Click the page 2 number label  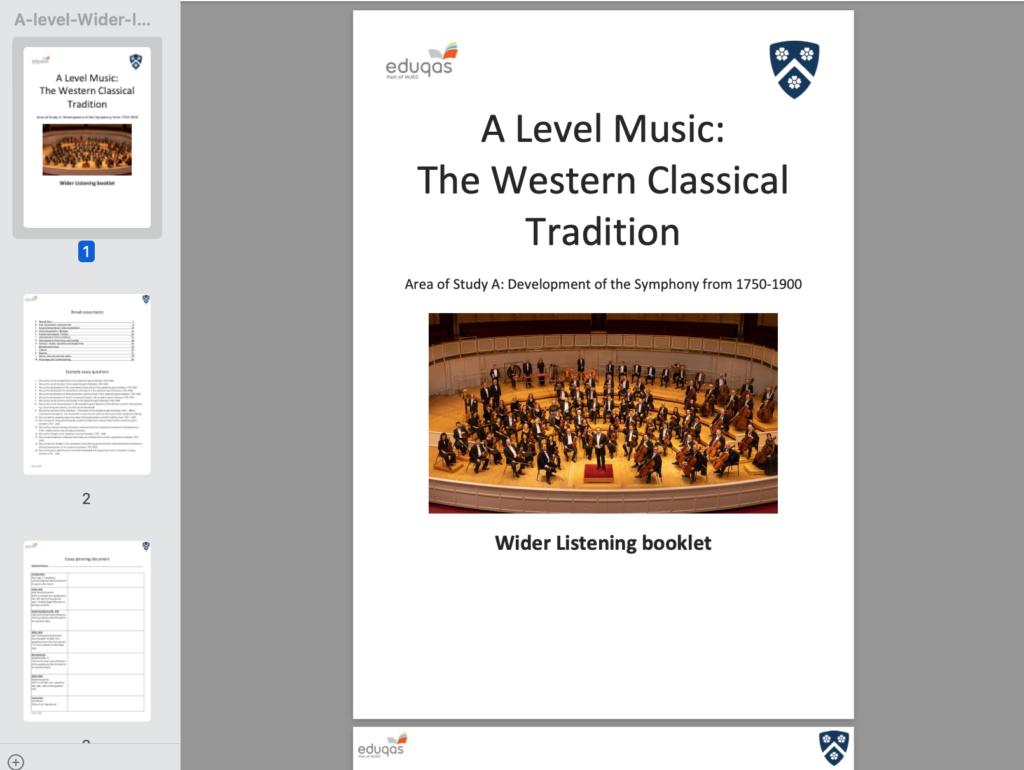point(86,498)
